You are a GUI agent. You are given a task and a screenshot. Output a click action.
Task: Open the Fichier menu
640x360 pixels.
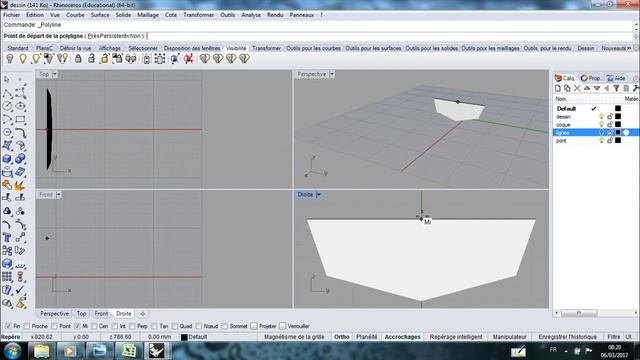click(x=11, y=15)
